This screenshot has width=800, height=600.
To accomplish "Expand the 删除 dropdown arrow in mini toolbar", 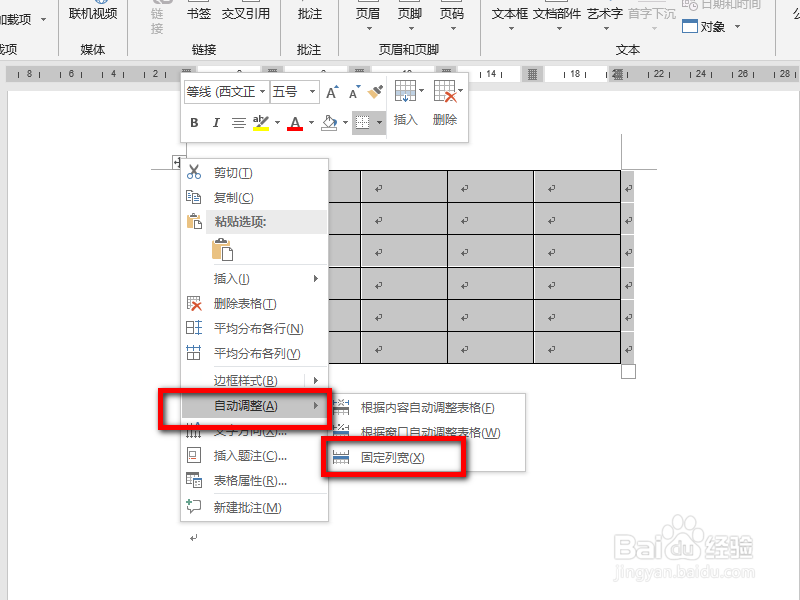I will [x=460, y=91].
